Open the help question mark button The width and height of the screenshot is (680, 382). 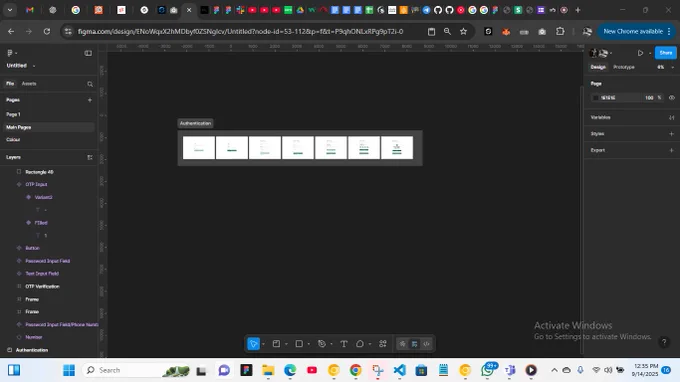[664, 342]
